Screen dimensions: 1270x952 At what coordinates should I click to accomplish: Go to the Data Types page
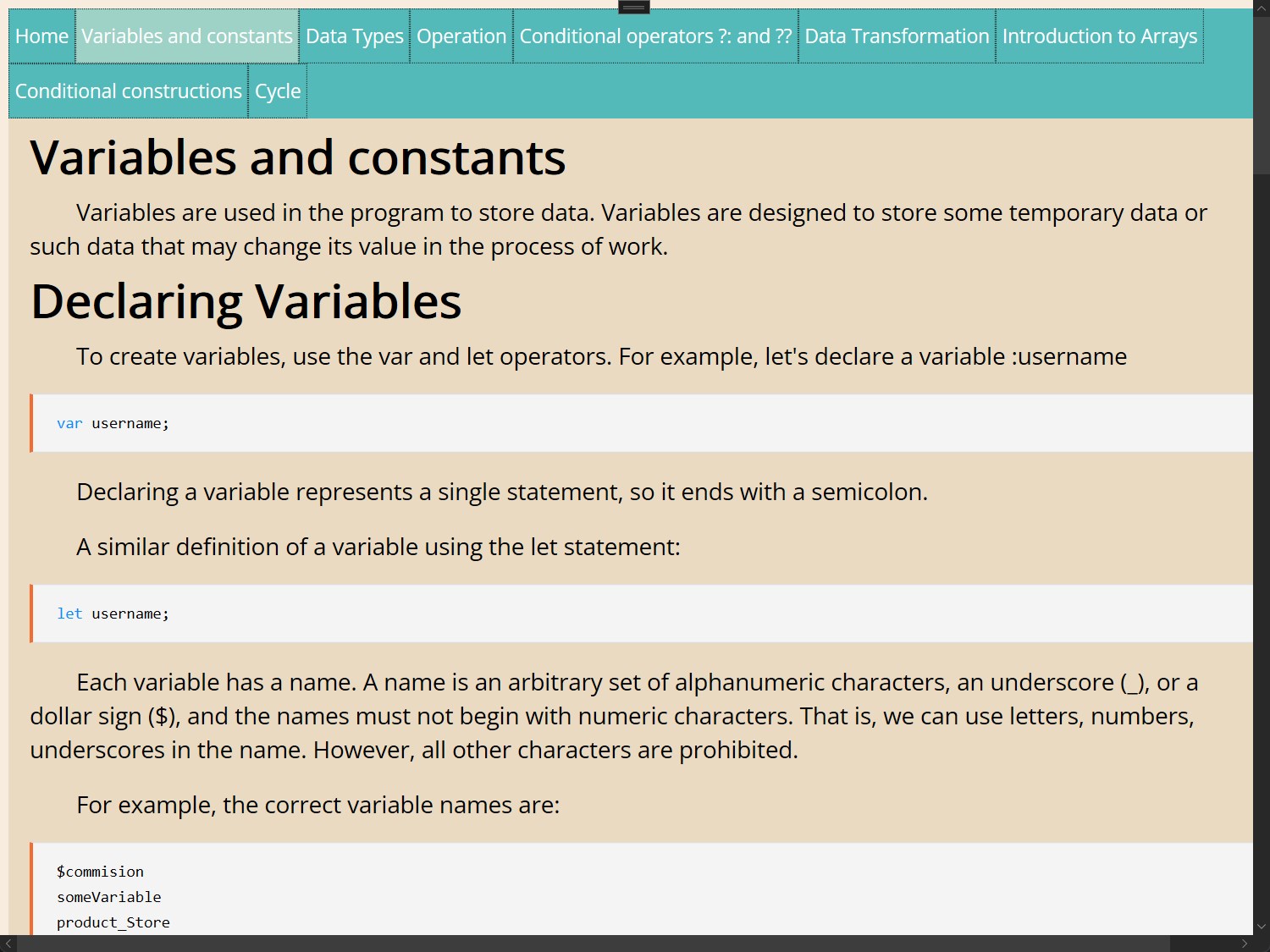click(355, 36)
